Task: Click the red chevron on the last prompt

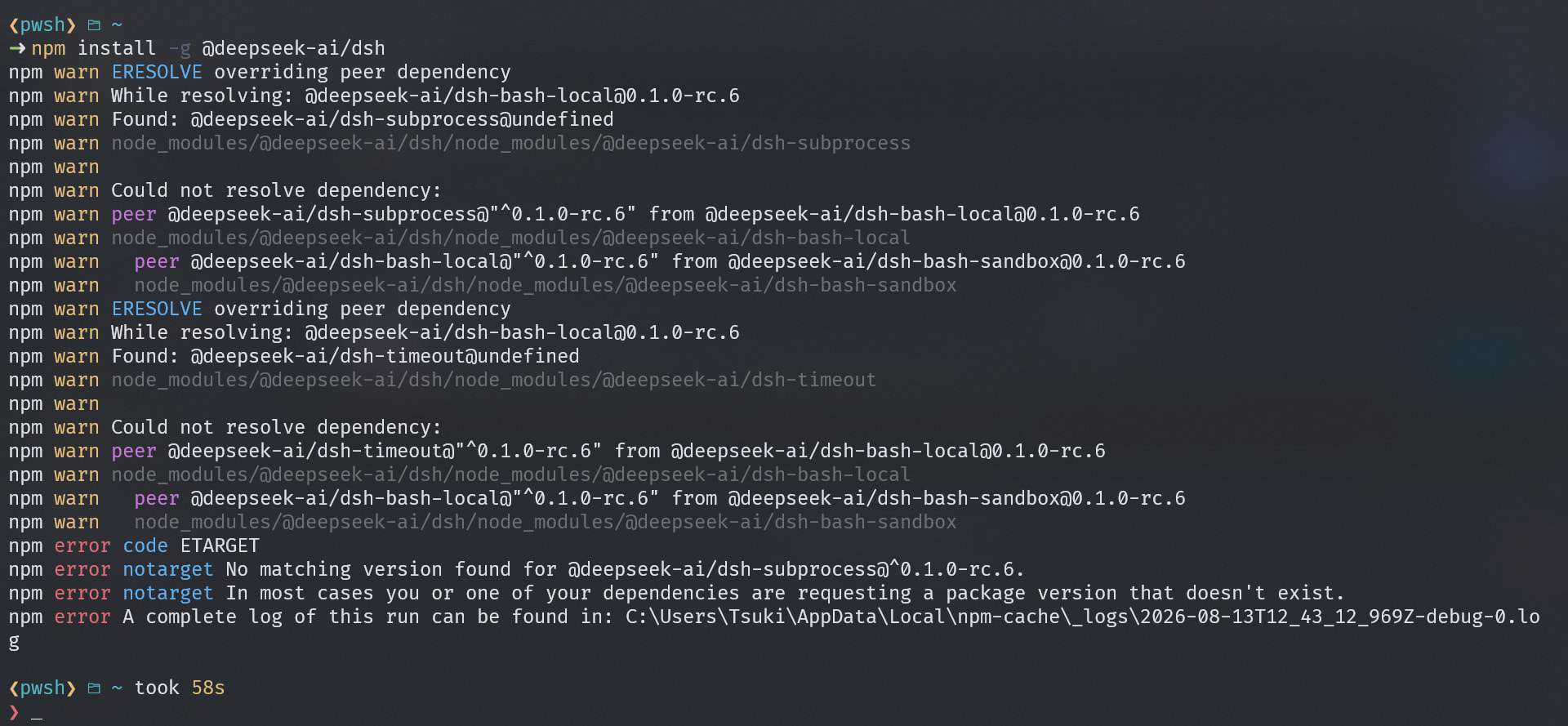Action: pos(14,712)
